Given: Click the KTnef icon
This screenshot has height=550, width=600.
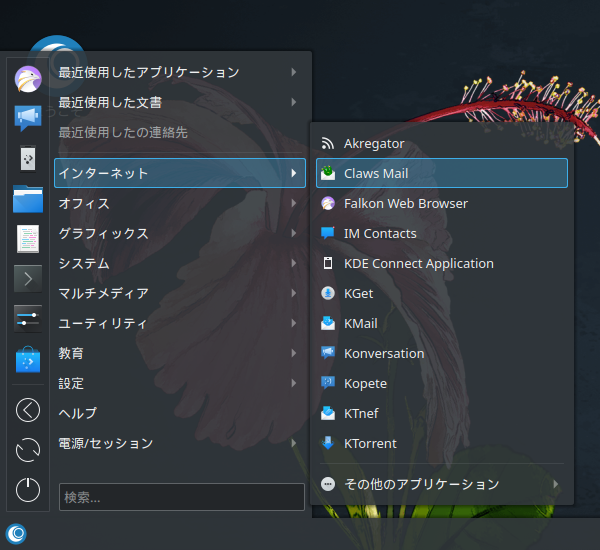Looking at the screenshot, I should (x=328, y=413).
